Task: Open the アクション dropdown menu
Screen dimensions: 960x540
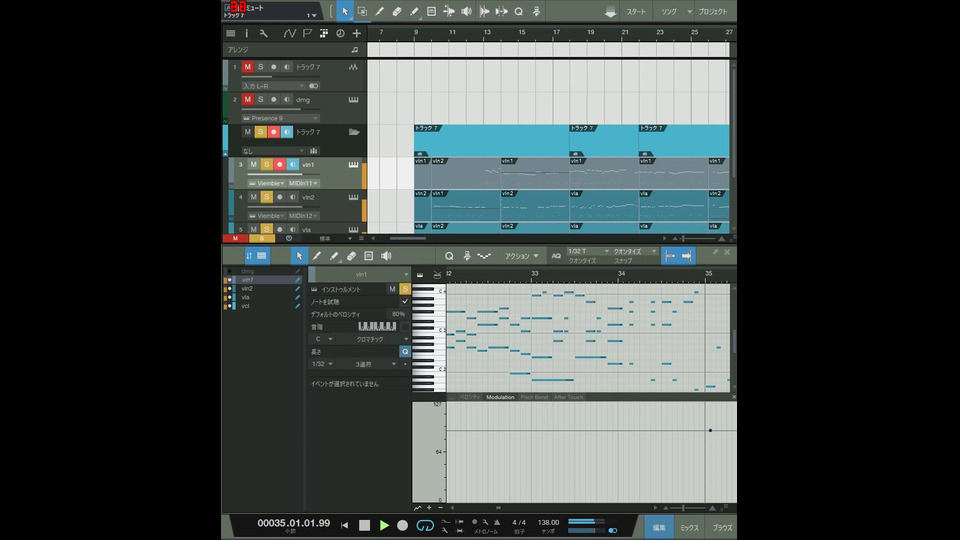Action: [x=522, y=256]
